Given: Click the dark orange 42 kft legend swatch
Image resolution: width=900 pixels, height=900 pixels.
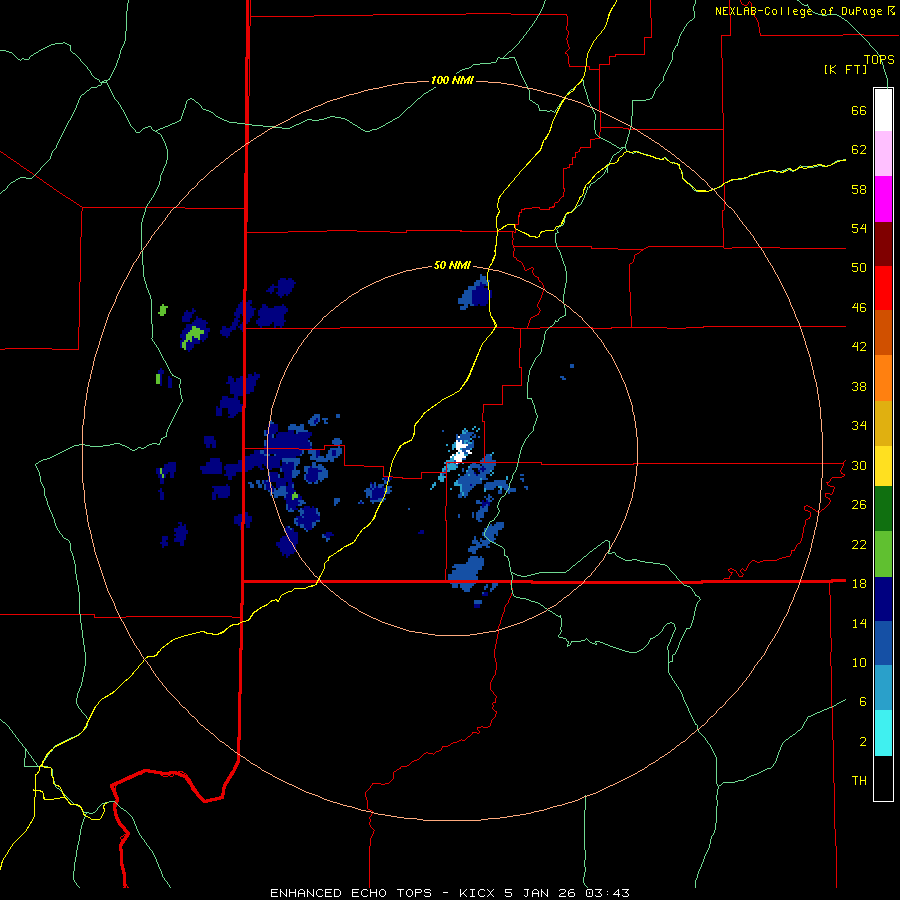Looking at the screenshot, I should (883, 332).
